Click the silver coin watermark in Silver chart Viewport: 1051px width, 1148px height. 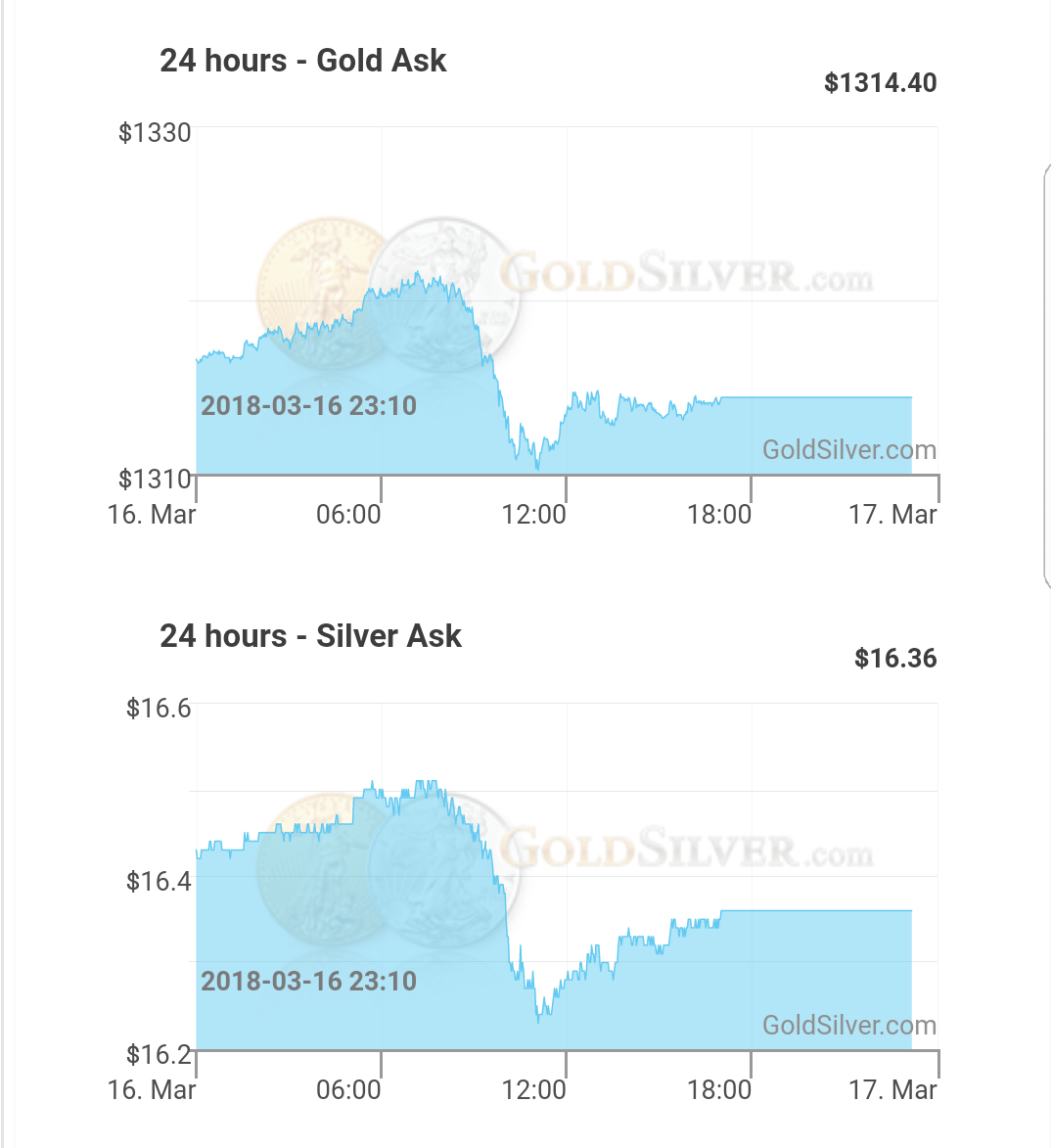(444, 870)
